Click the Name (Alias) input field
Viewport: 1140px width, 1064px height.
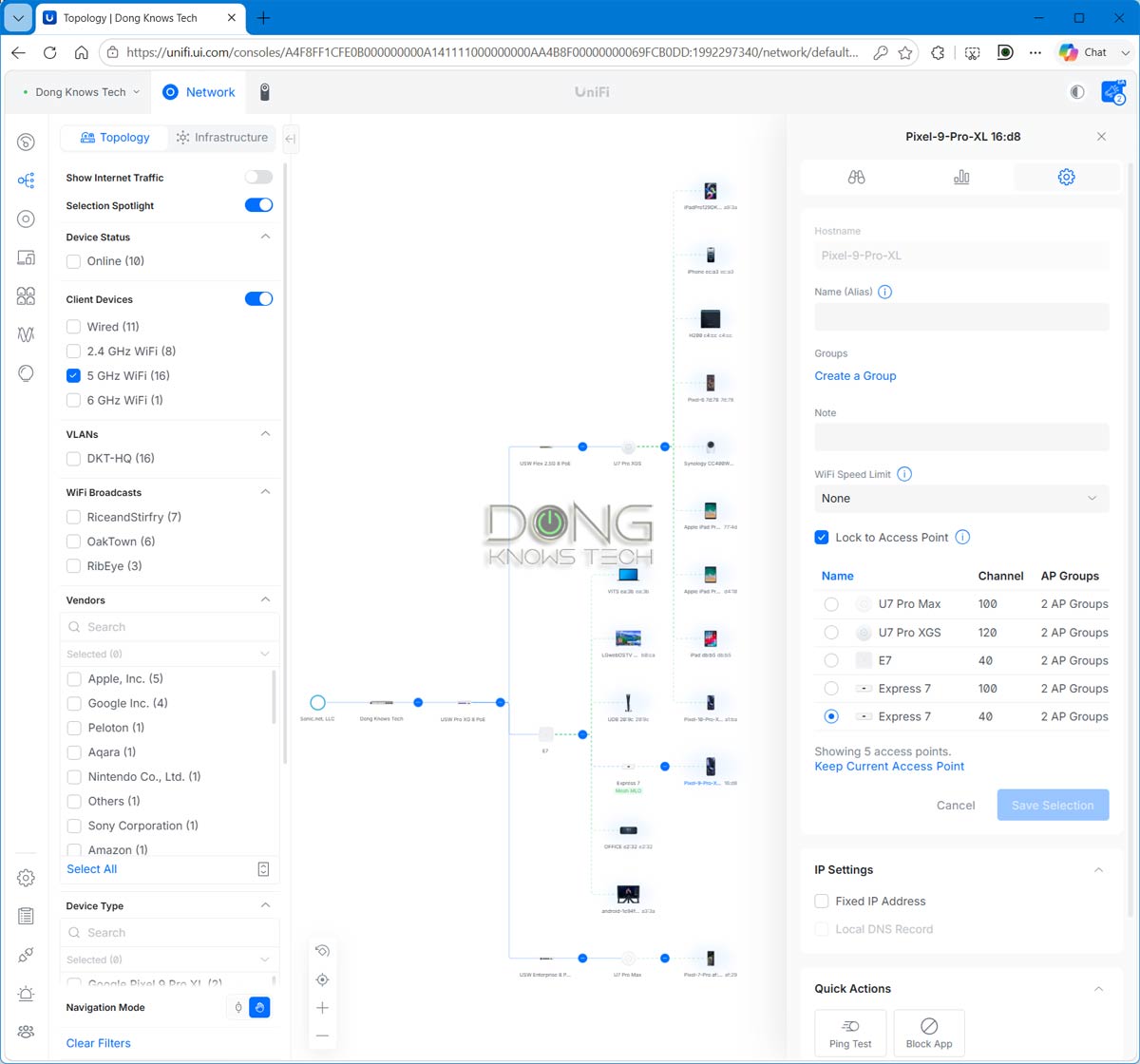[x=961, y=317]
